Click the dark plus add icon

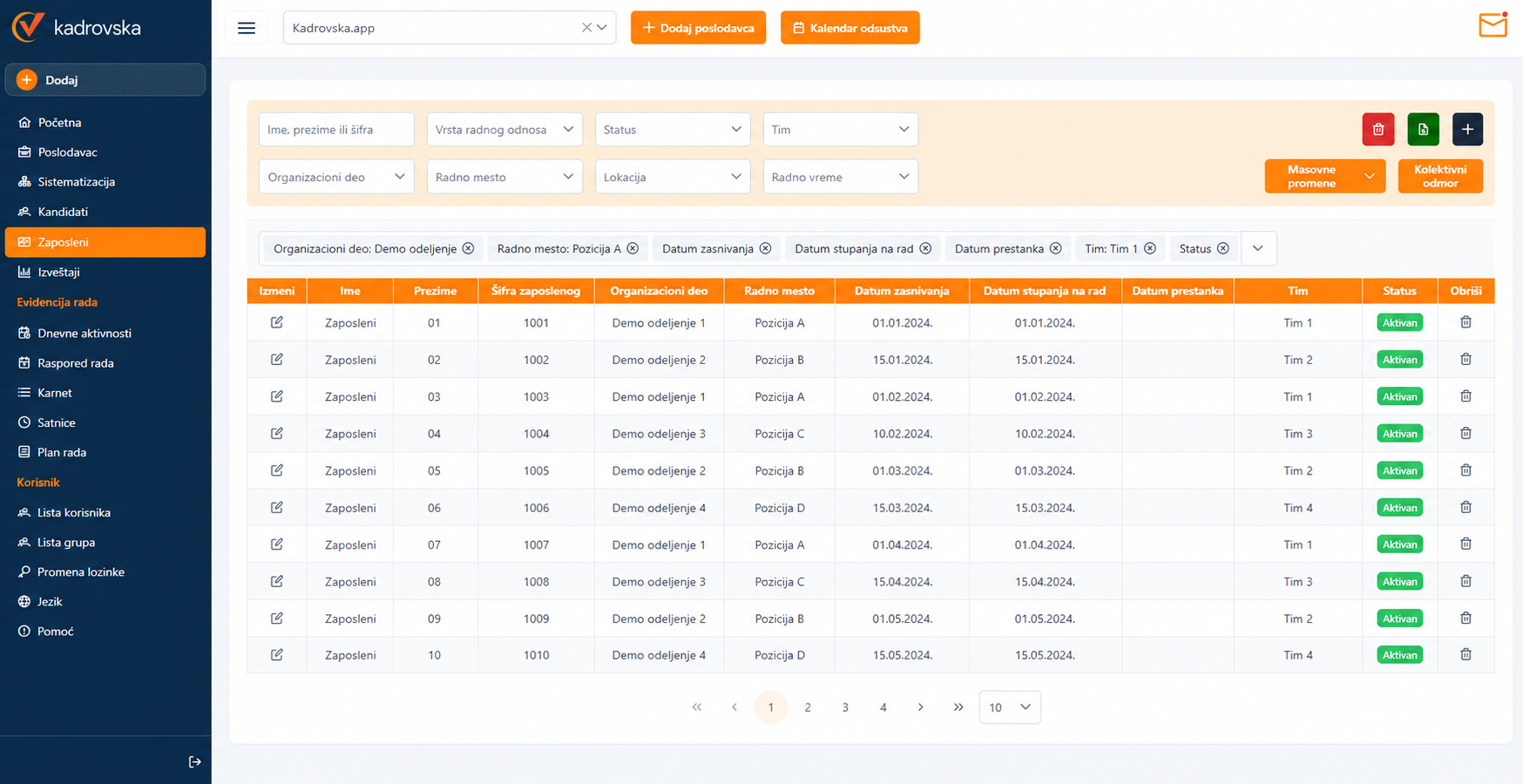(x=1467, y=130)
